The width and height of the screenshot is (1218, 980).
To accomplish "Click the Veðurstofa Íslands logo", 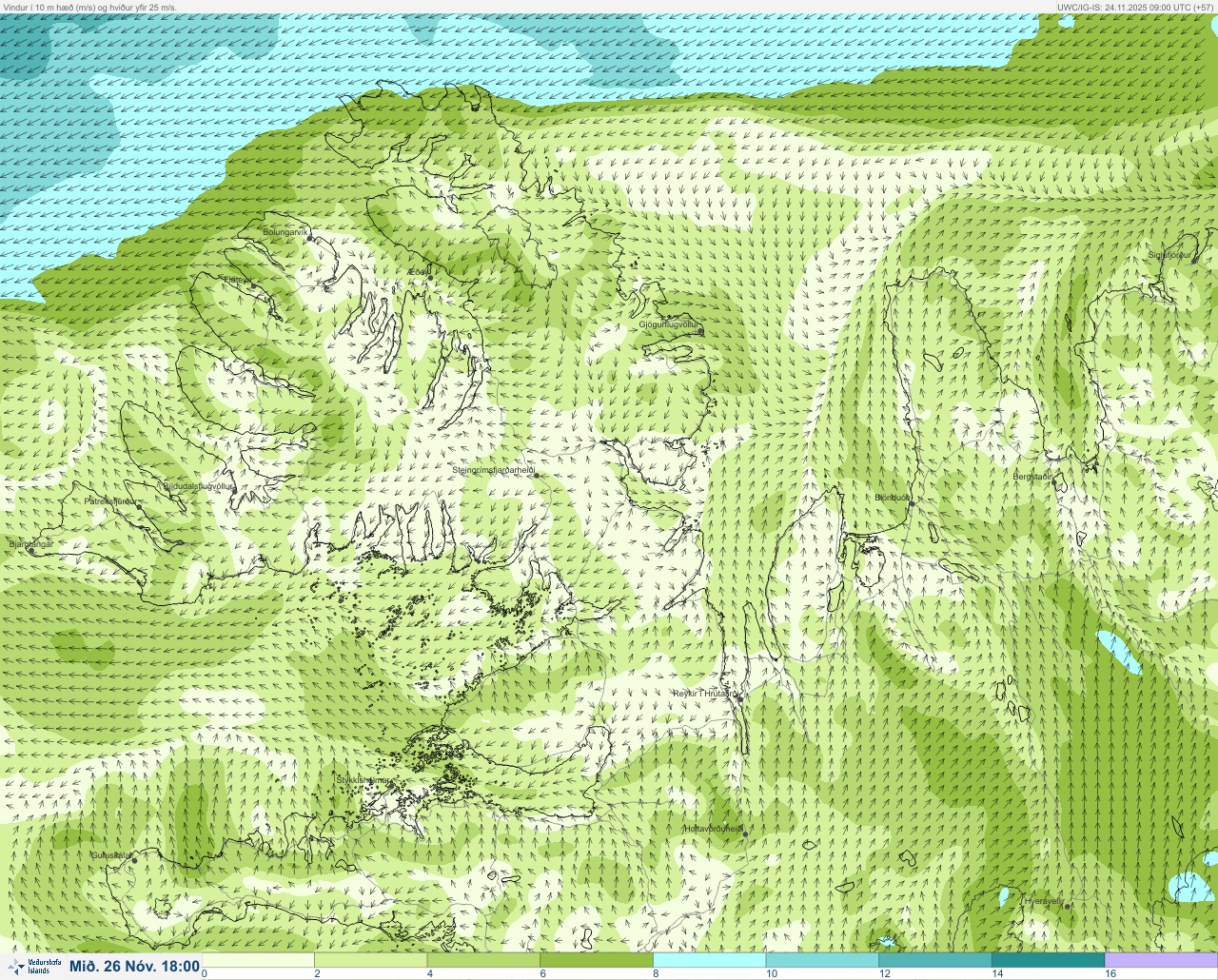I will point(32,967).
